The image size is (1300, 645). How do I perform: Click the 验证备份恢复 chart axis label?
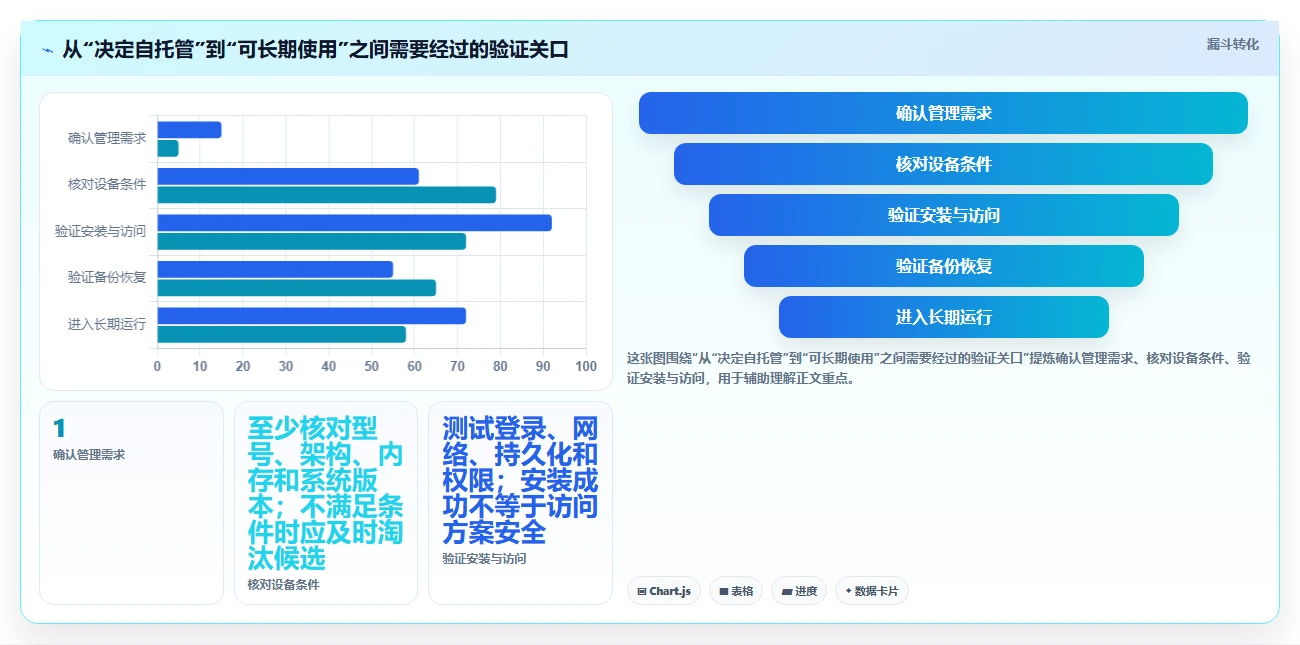107,277
